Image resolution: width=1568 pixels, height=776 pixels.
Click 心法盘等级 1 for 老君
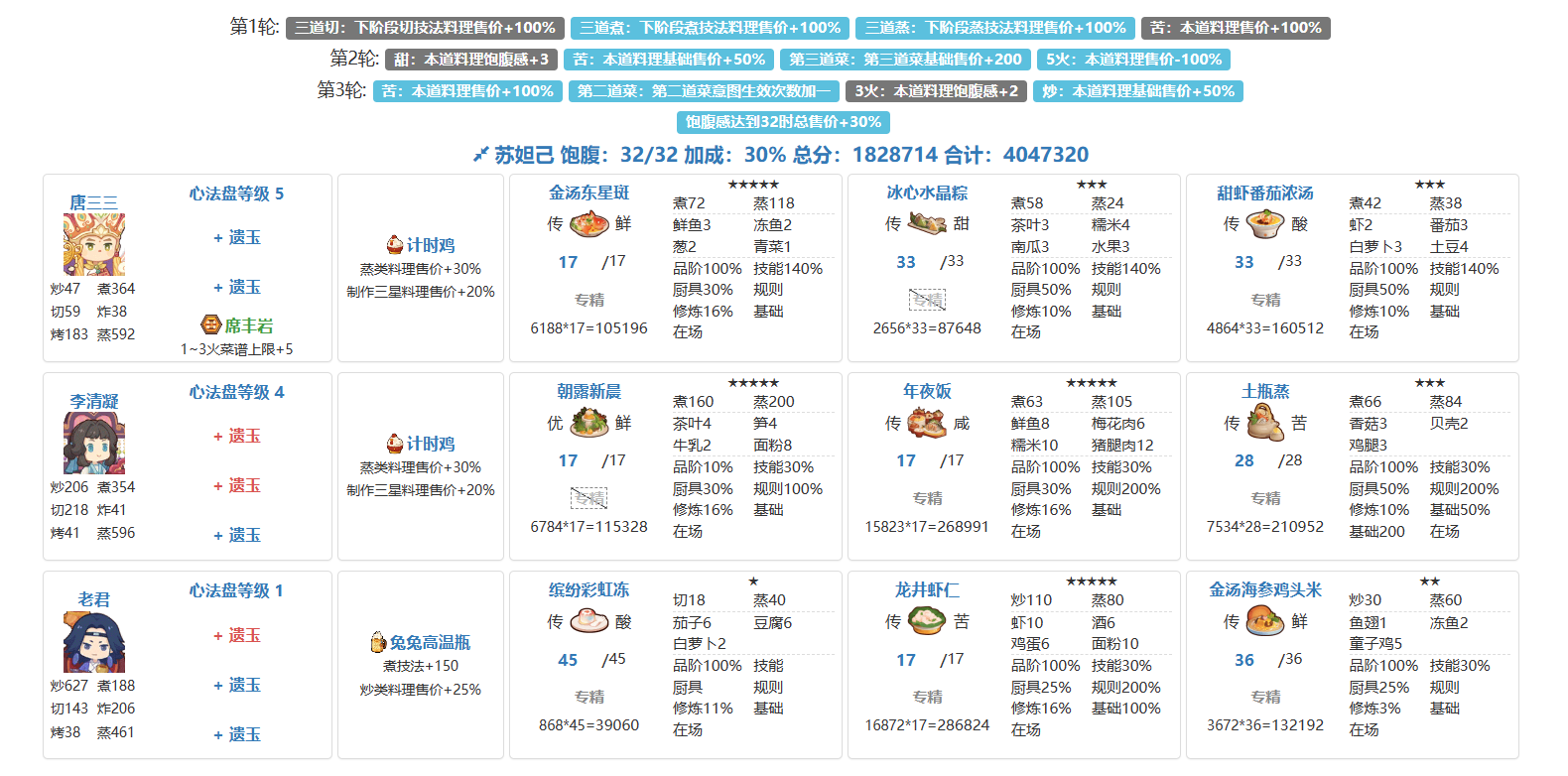click(x=236, y=590)
